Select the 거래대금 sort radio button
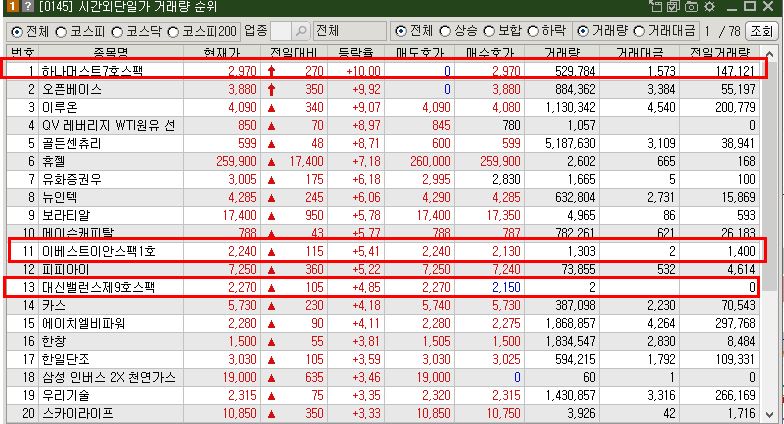Image resolution: width=784 pixels, height=424 pixels. point(639,31)
